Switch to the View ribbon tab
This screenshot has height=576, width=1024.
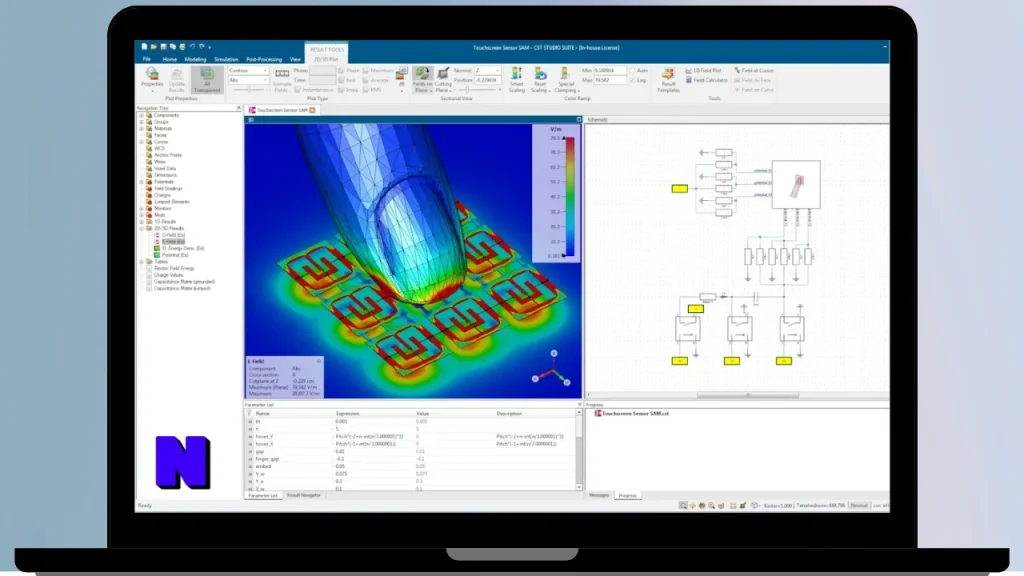(x=295, y=59)
